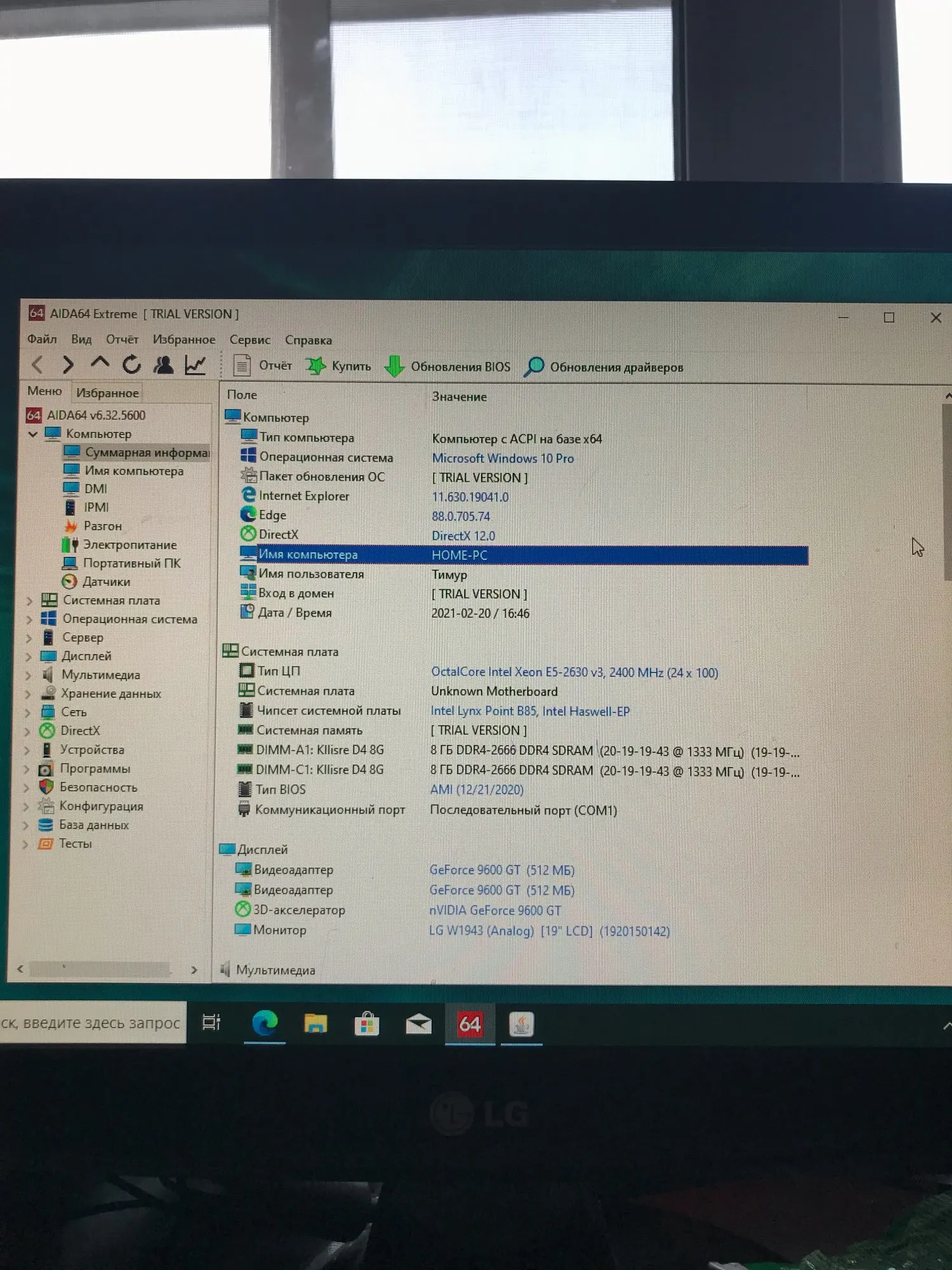
Task: Open the nVIDIA GeForce 9600 GT link
Action: (x=495, y=911)
